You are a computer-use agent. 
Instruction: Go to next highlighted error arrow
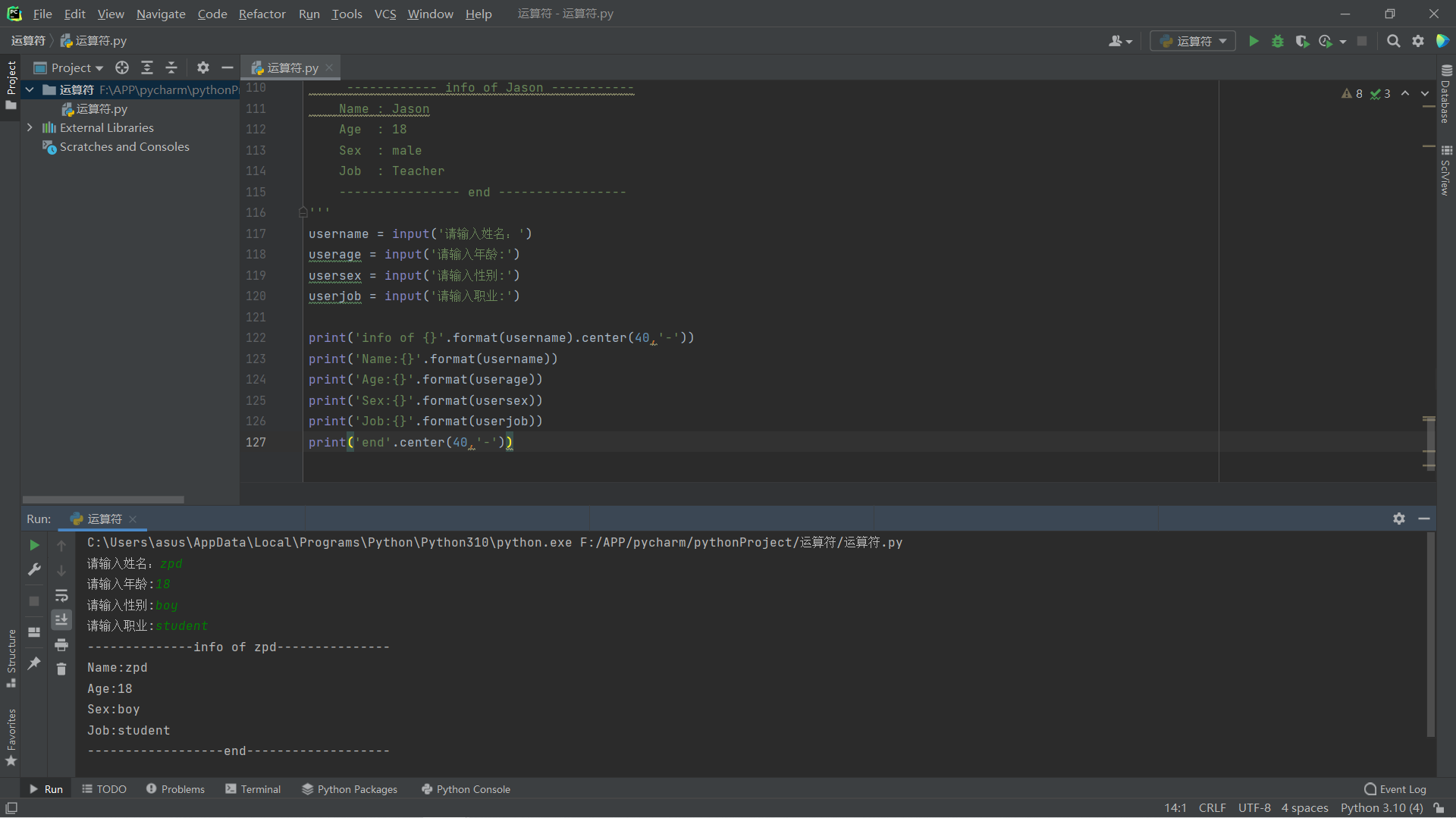pyautogui.click(x=1425, y=93)
